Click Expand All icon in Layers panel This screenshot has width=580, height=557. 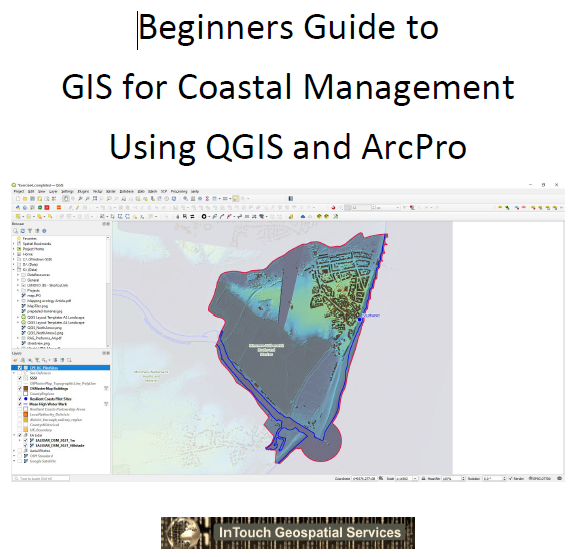click(x=55, y=360)
